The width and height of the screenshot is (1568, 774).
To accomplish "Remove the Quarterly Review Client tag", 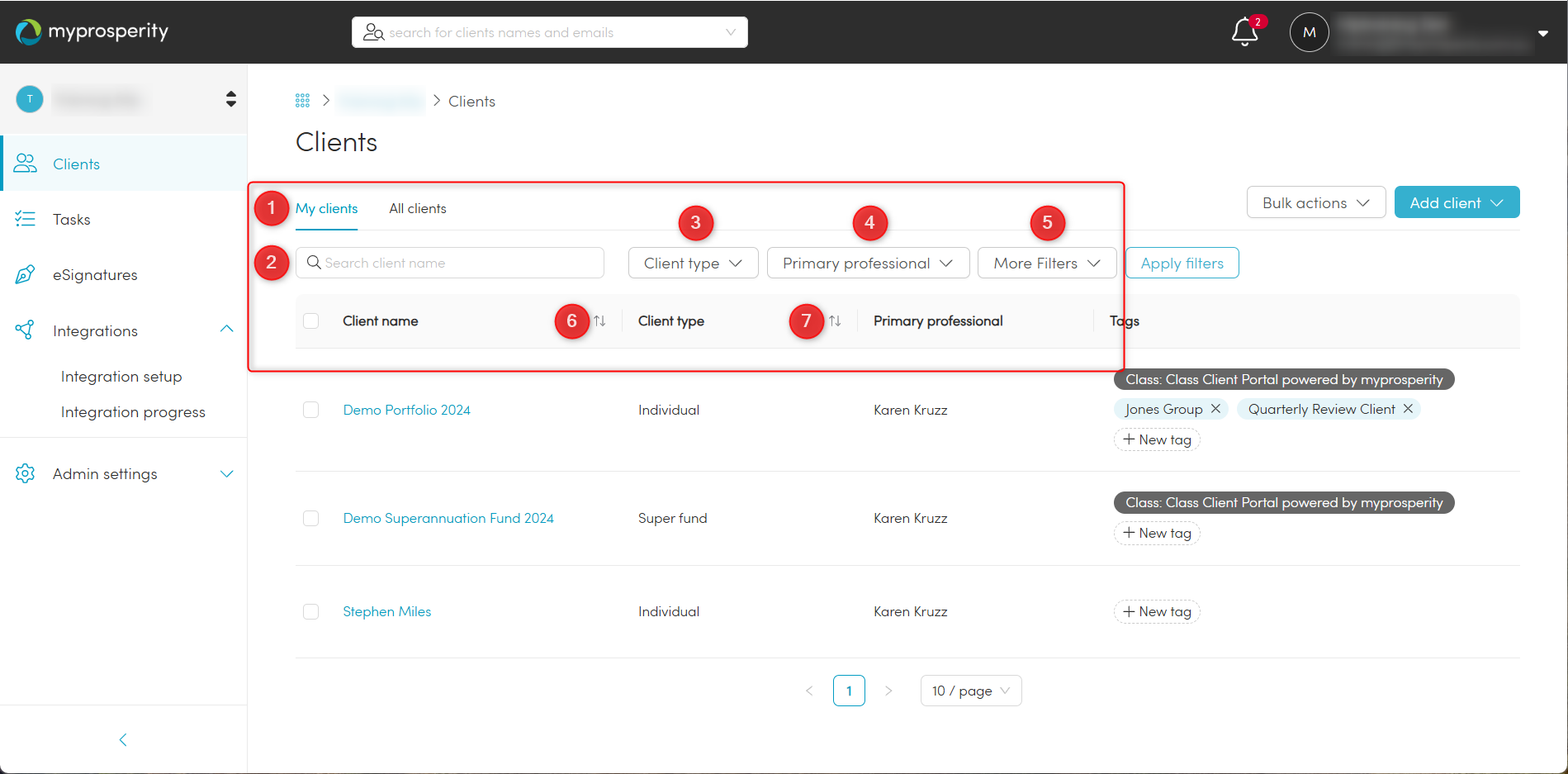I will [x=1408, y=409].
